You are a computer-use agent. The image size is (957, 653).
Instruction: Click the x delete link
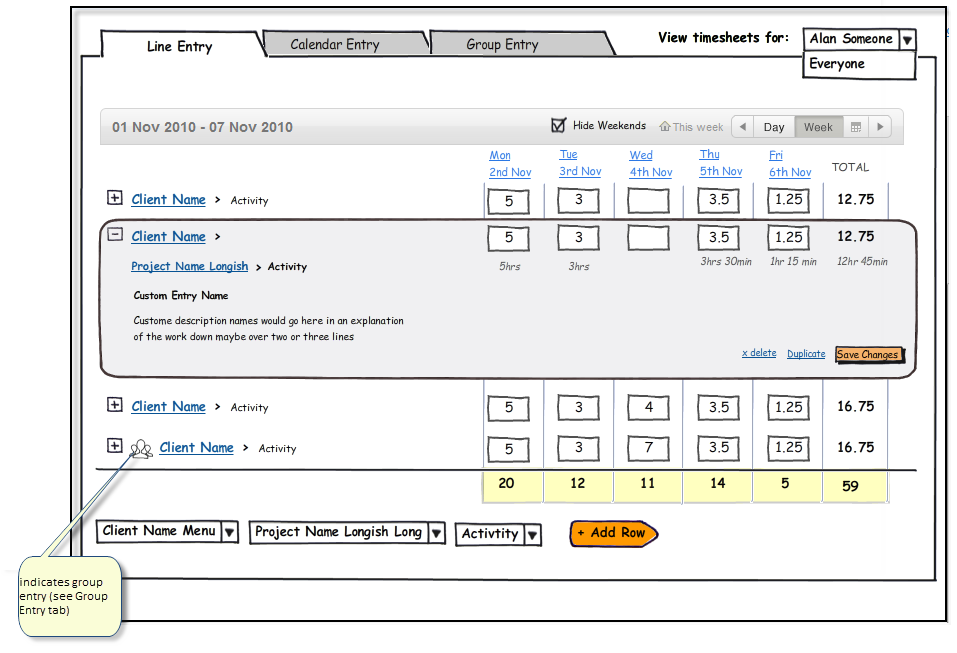(758, 353)
